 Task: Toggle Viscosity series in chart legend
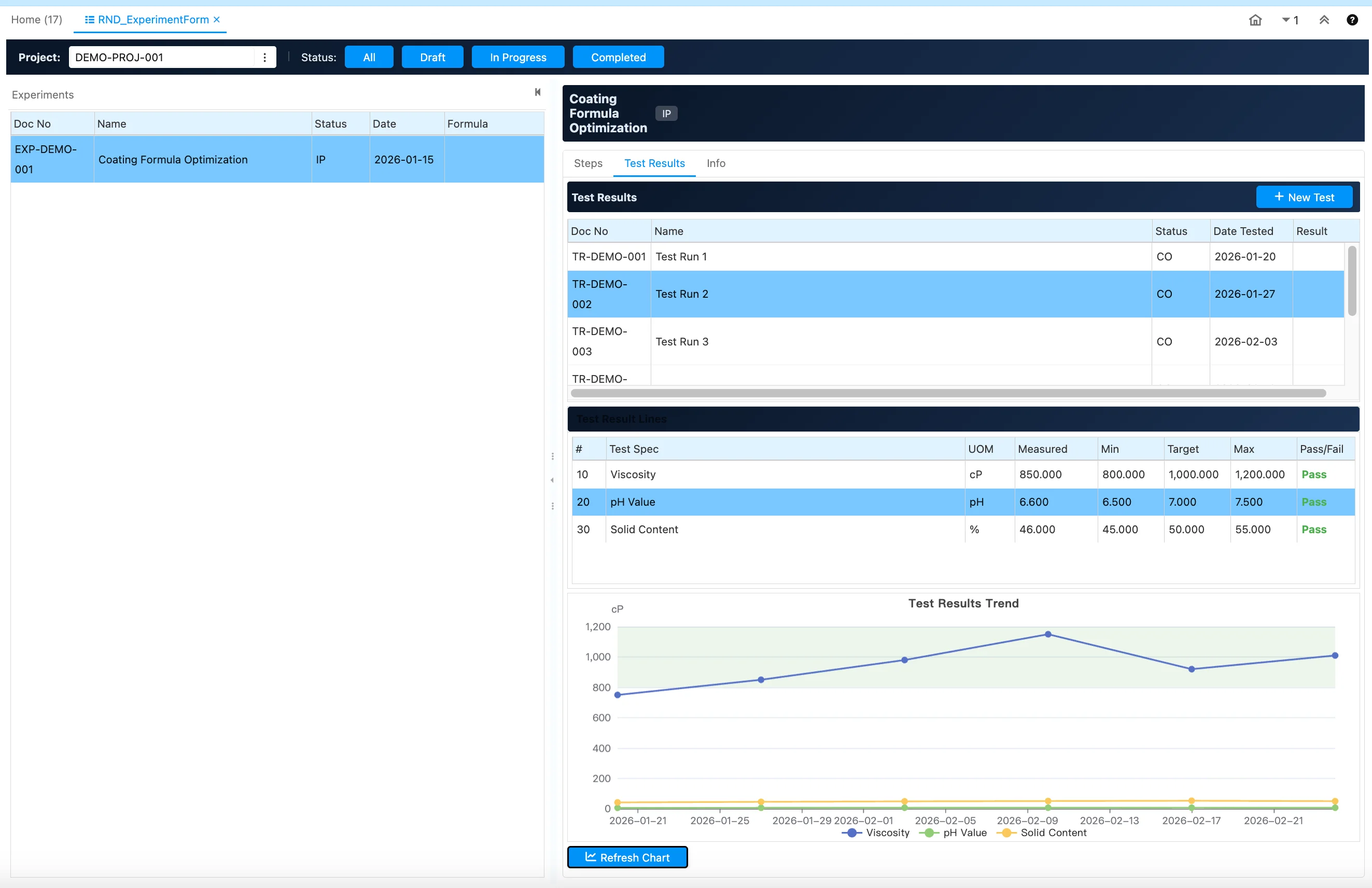tap(876, 832)
